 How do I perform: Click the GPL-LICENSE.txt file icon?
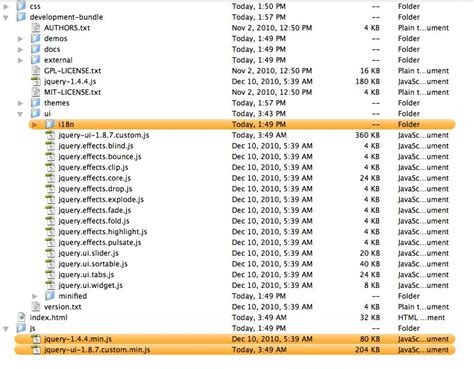[35, 70]
